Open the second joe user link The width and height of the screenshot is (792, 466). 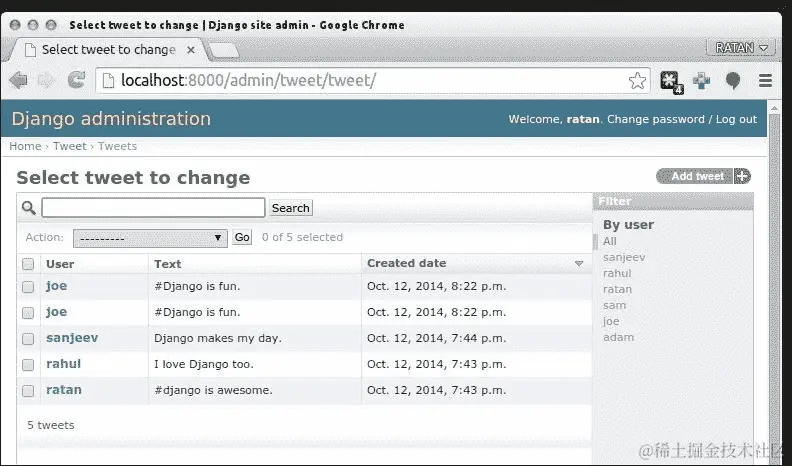pyautogui.click(x=57, y=312)
